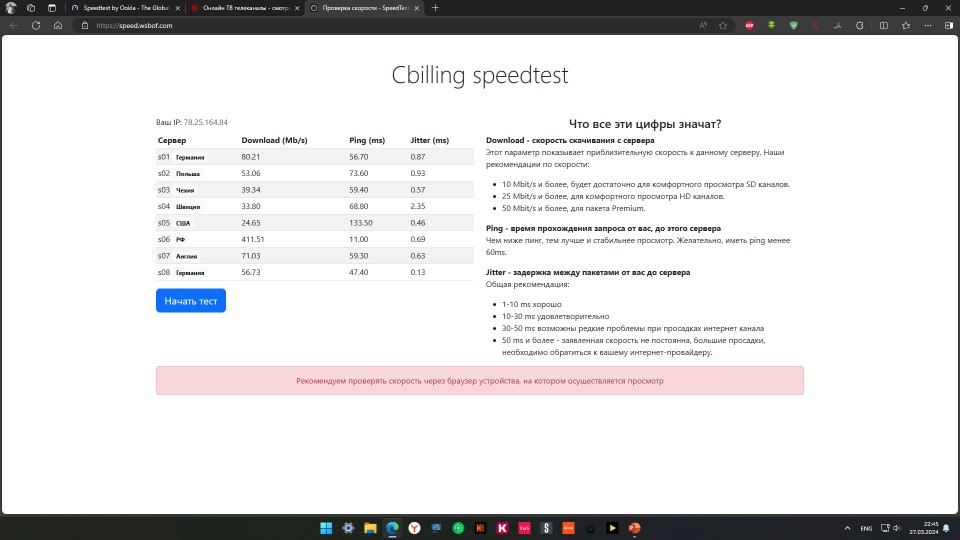
Task: Click the s08 Германия server row
Action: click(315, 272)
